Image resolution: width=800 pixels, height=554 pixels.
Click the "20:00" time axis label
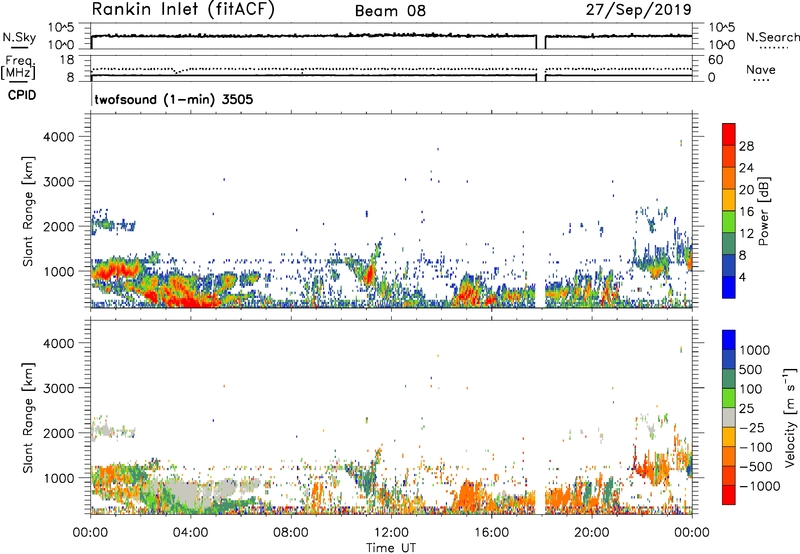click(592, 533)
